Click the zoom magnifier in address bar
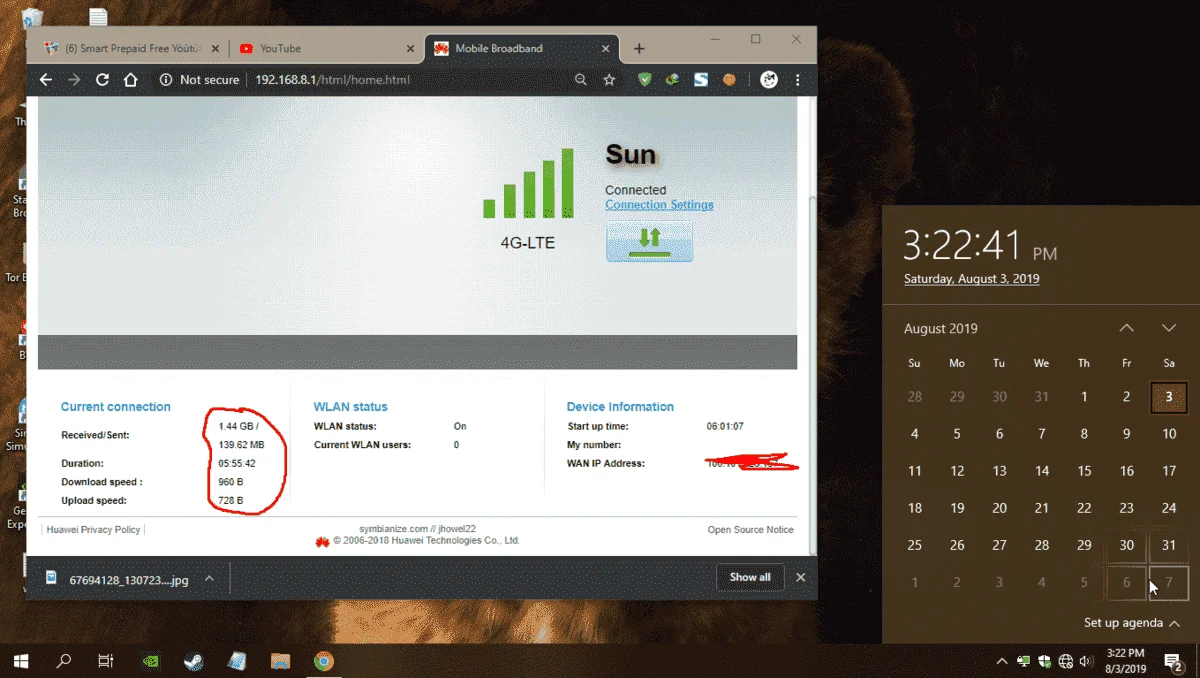The image size is (1200, 678). click(579, 80)
